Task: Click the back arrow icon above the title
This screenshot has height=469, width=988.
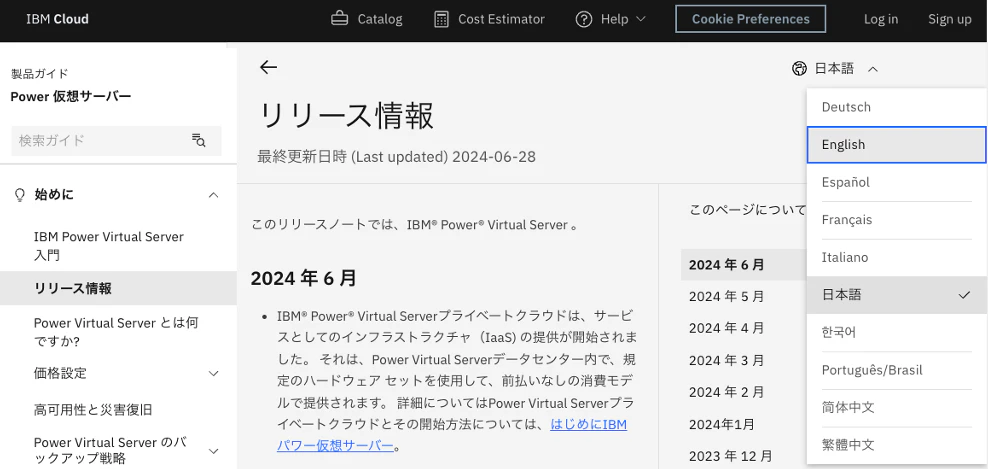Action: (x=268, y=67)
